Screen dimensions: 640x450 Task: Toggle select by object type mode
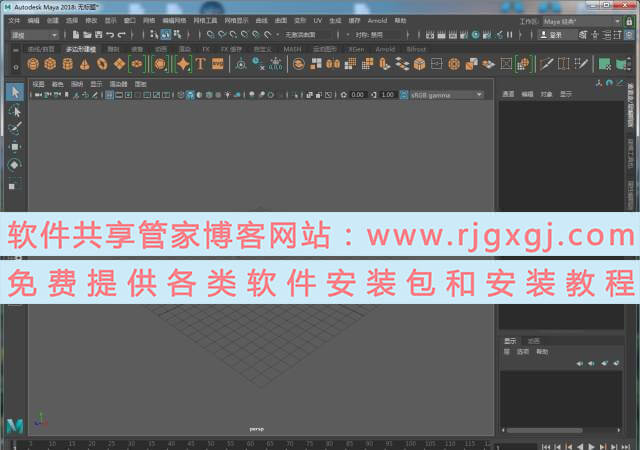click(165, 35)
